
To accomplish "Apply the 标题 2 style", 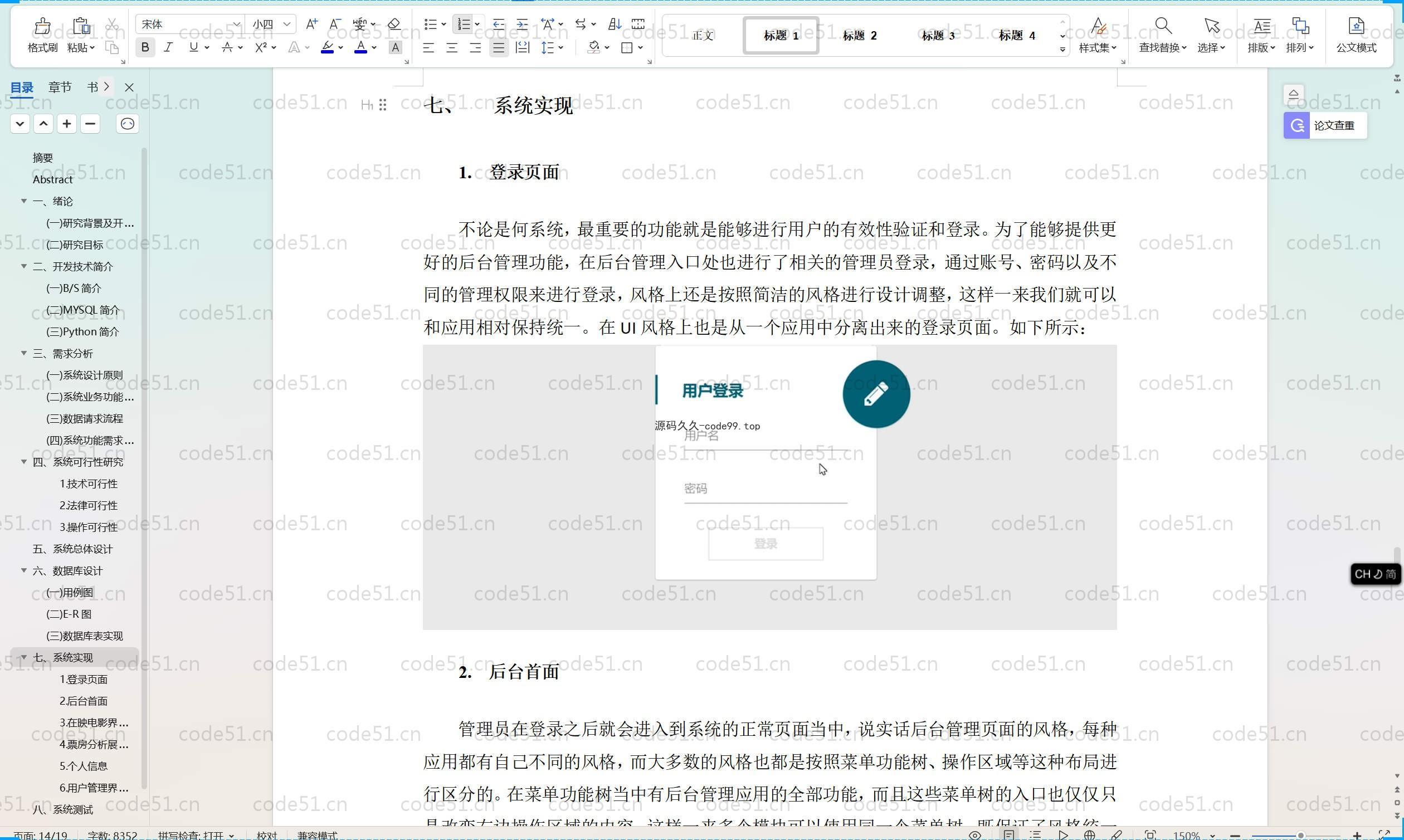I will pyautogui.click(x=859, y=36).
